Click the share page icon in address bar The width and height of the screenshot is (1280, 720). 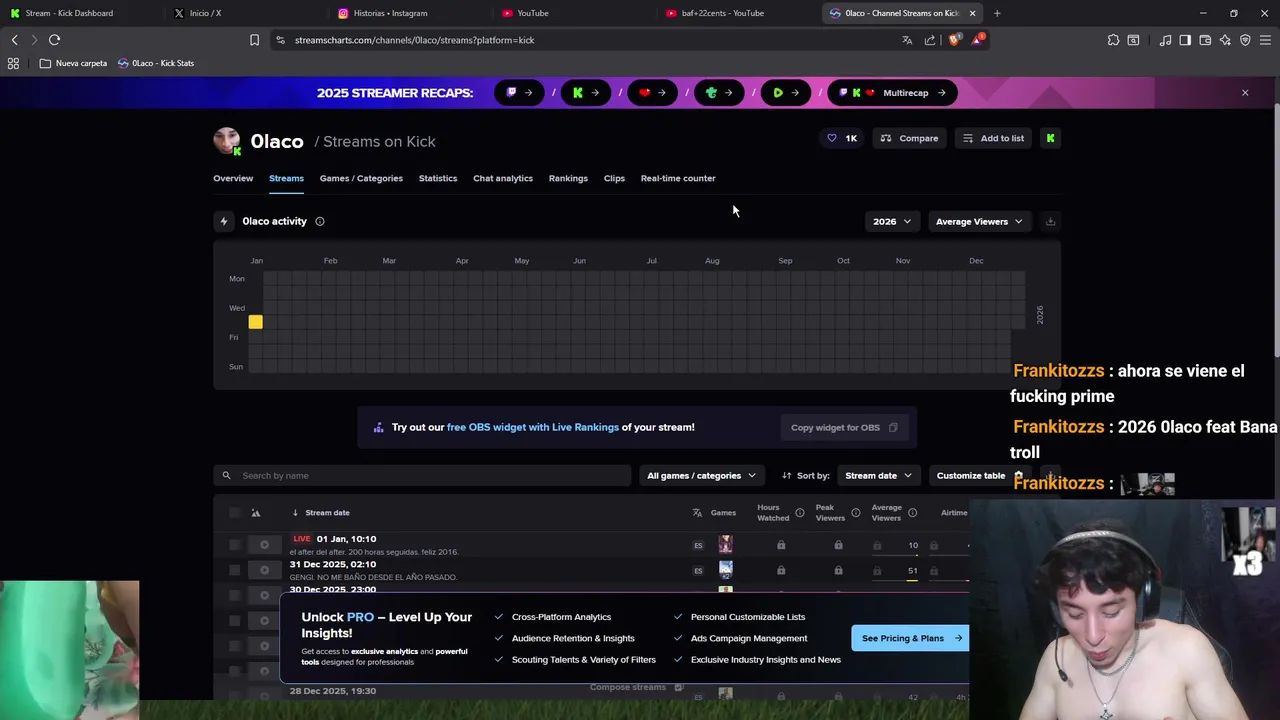pyautogui.click(x=930, y=40)
